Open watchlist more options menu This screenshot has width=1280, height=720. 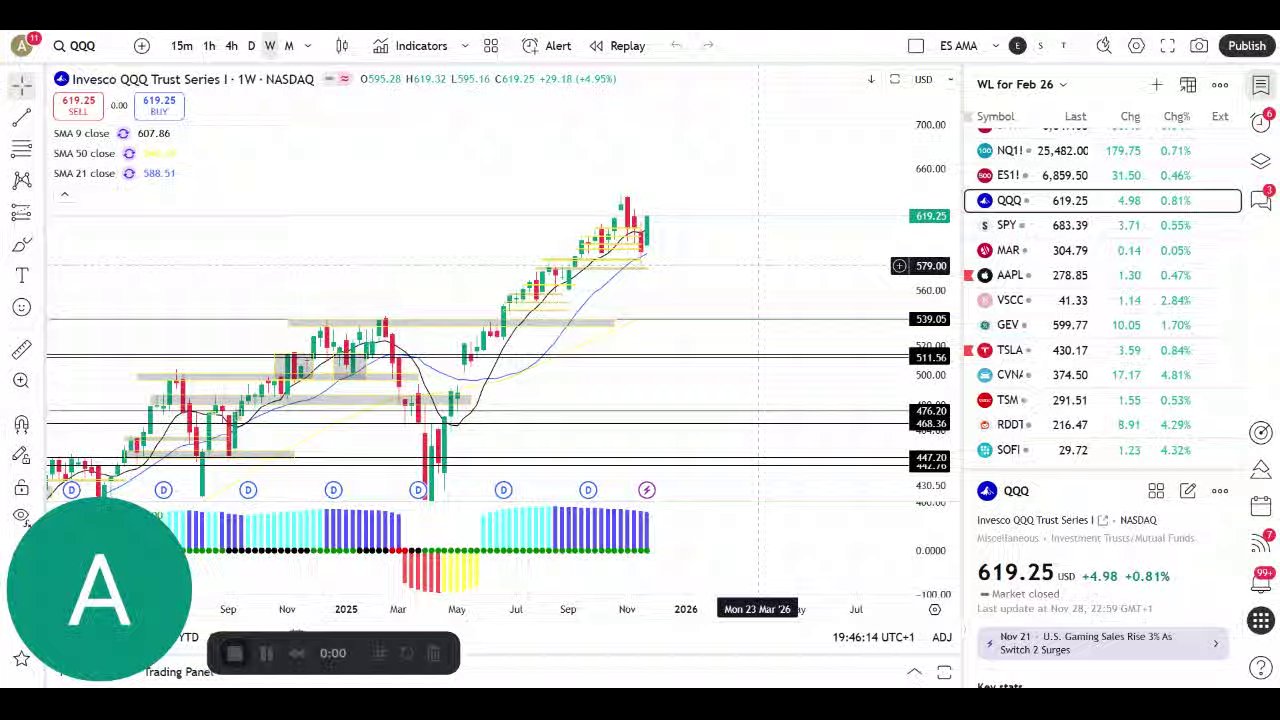point(1220,85)
